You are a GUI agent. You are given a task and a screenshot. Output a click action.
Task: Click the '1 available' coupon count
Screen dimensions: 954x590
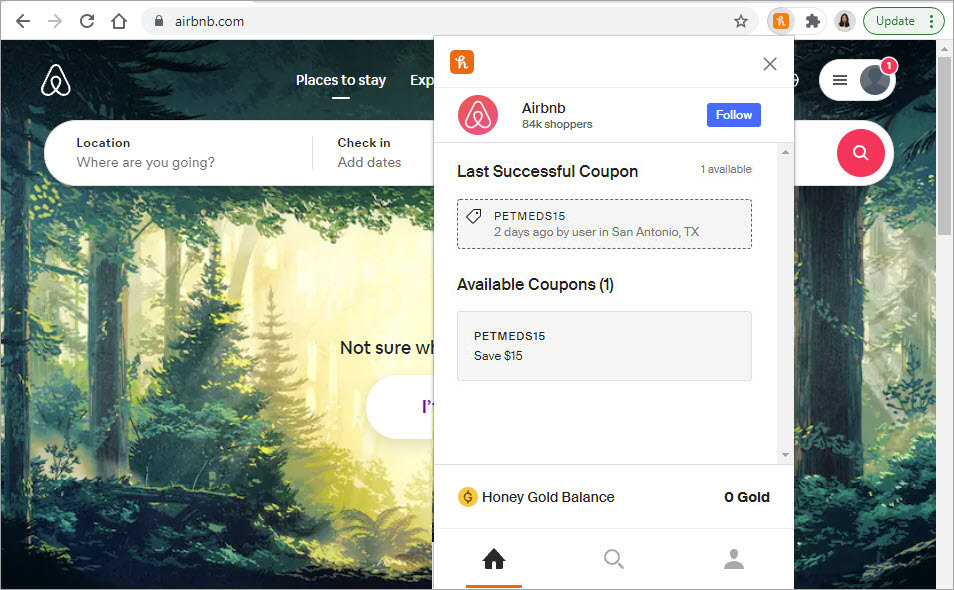pos(726,169)
